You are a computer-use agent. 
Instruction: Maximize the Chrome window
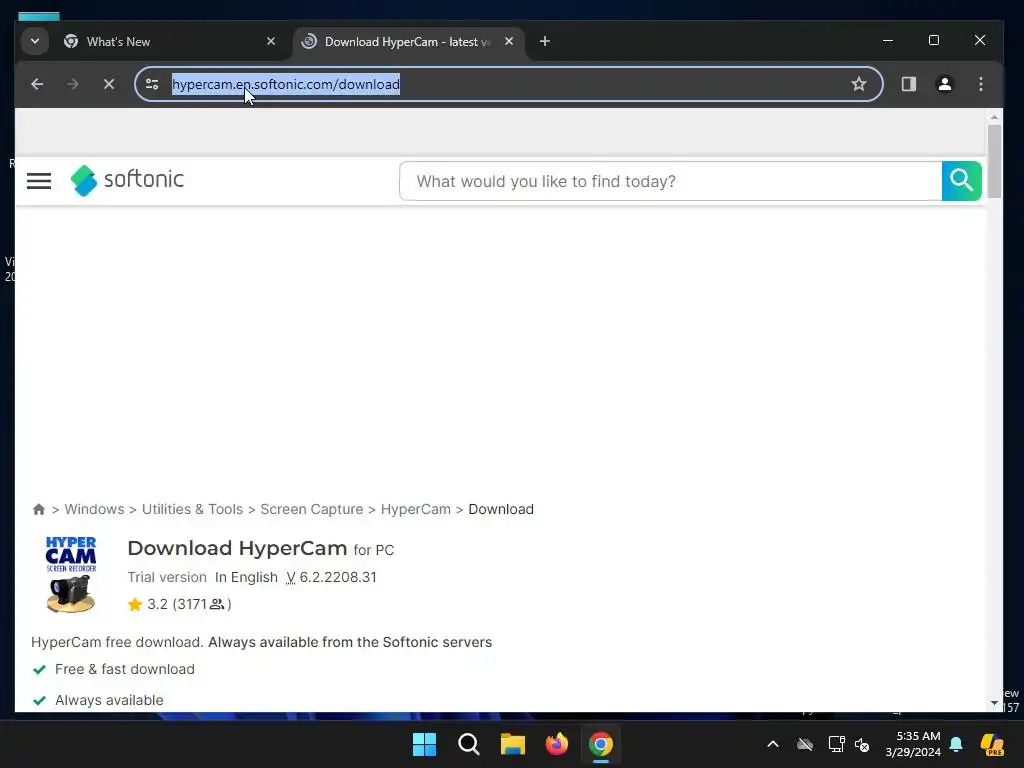934,40
